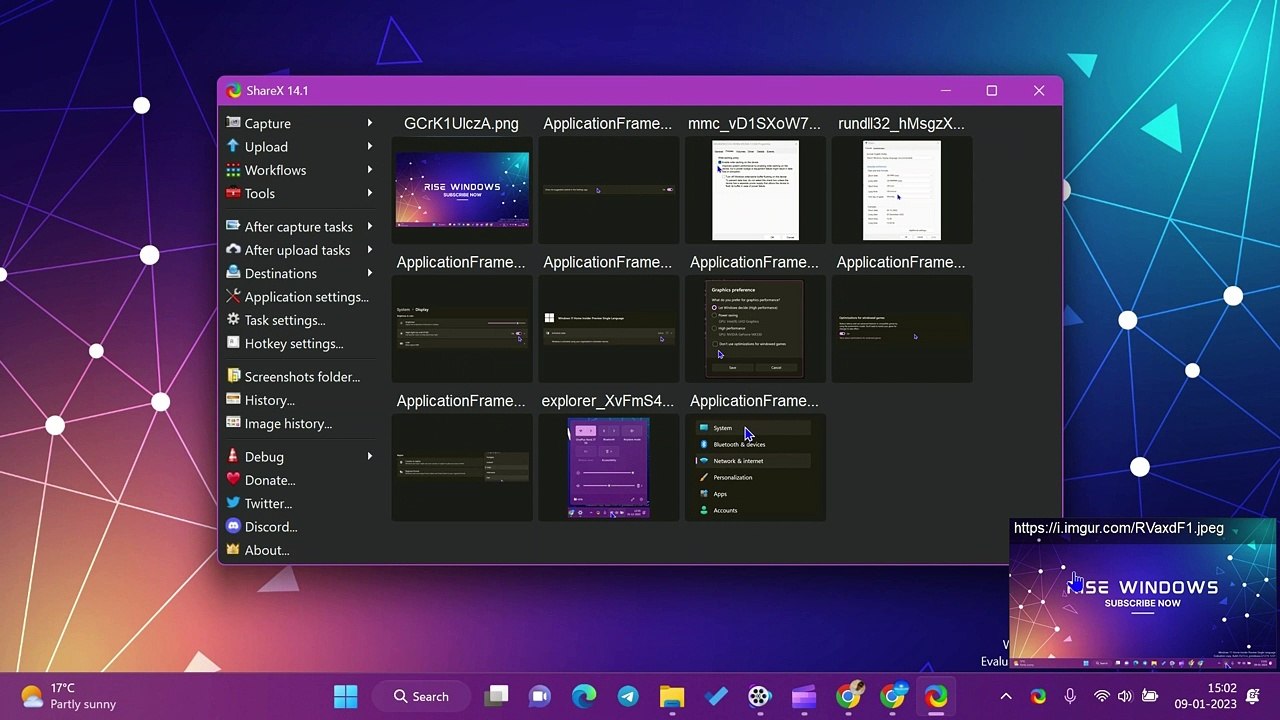
Task: Expand the Debug submenu arrow
Action: point(370,457)
